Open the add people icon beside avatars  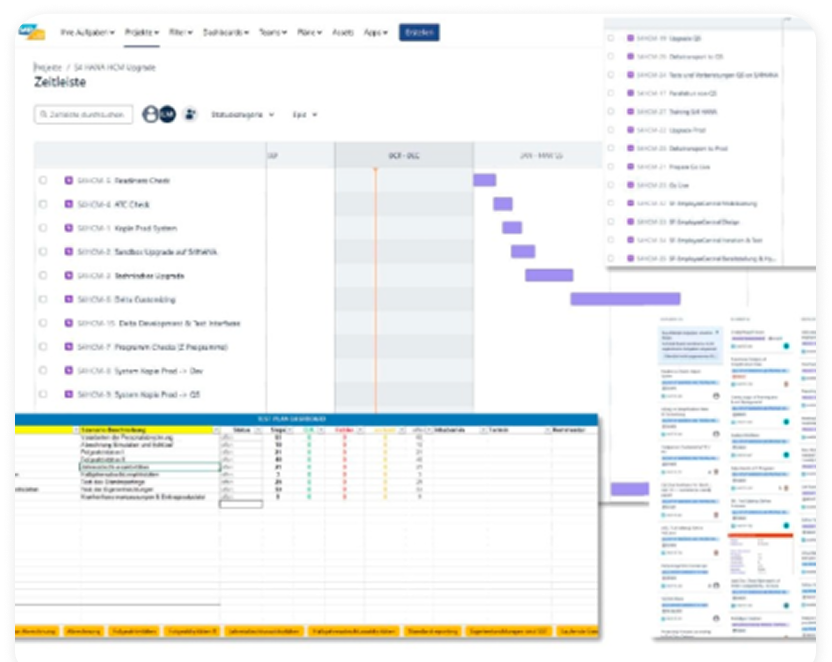point(190,115)
